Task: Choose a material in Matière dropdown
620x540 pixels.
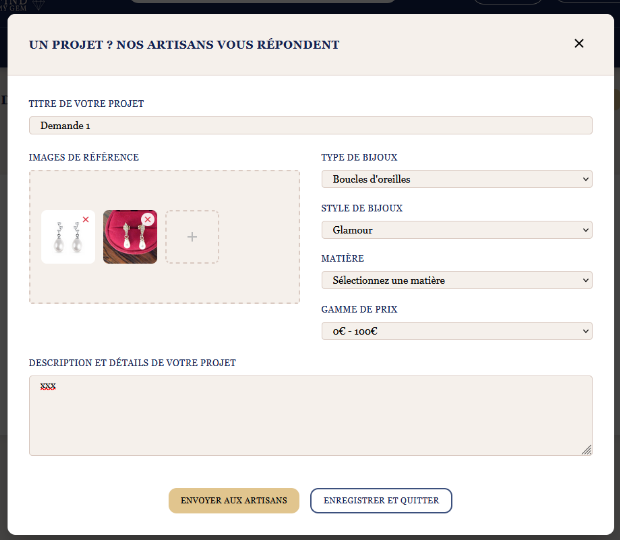Action: pyautogui.click(x=456, y=280)
